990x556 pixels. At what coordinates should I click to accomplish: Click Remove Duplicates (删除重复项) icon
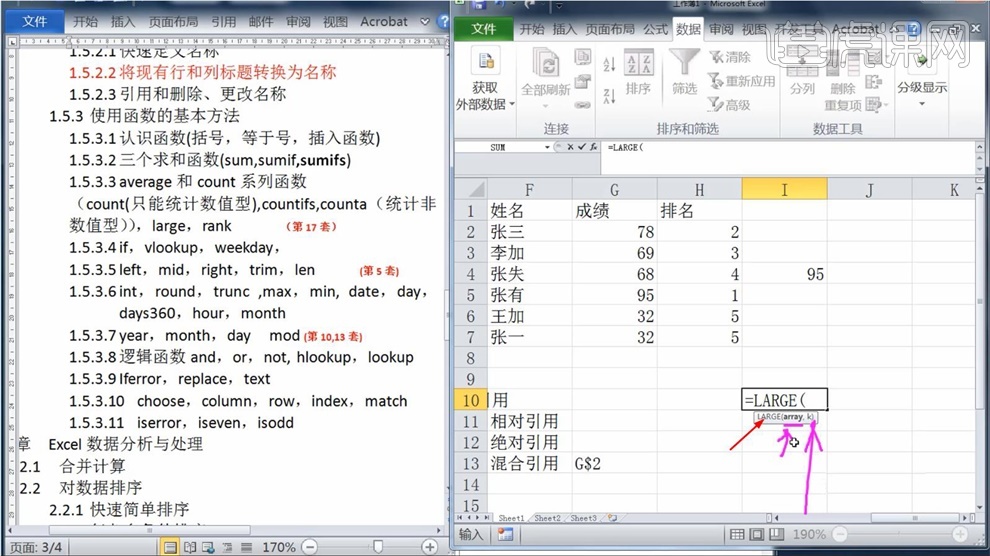[843, 64]
